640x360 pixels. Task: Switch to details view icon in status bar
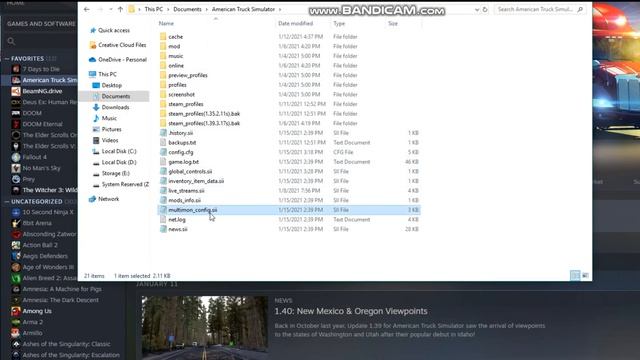[575, 276]
